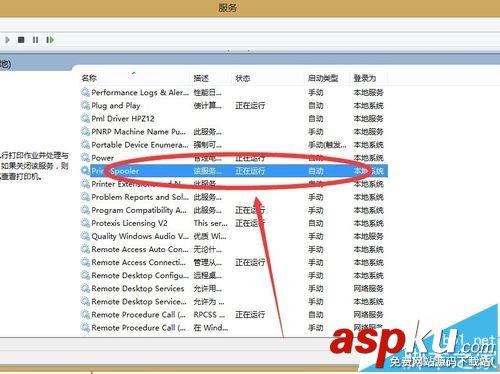Select the Remote Access Connecti... row
This screenshot has width=500, height=374.
coord(233,262)
